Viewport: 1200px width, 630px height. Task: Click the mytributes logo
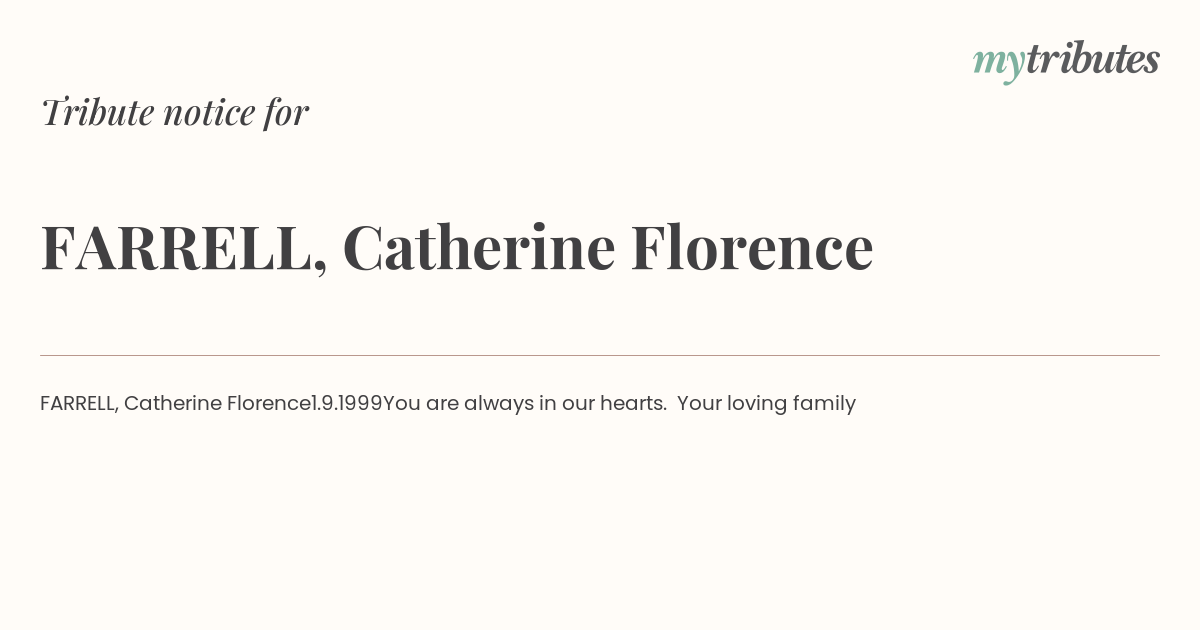tap(1066, 61)
